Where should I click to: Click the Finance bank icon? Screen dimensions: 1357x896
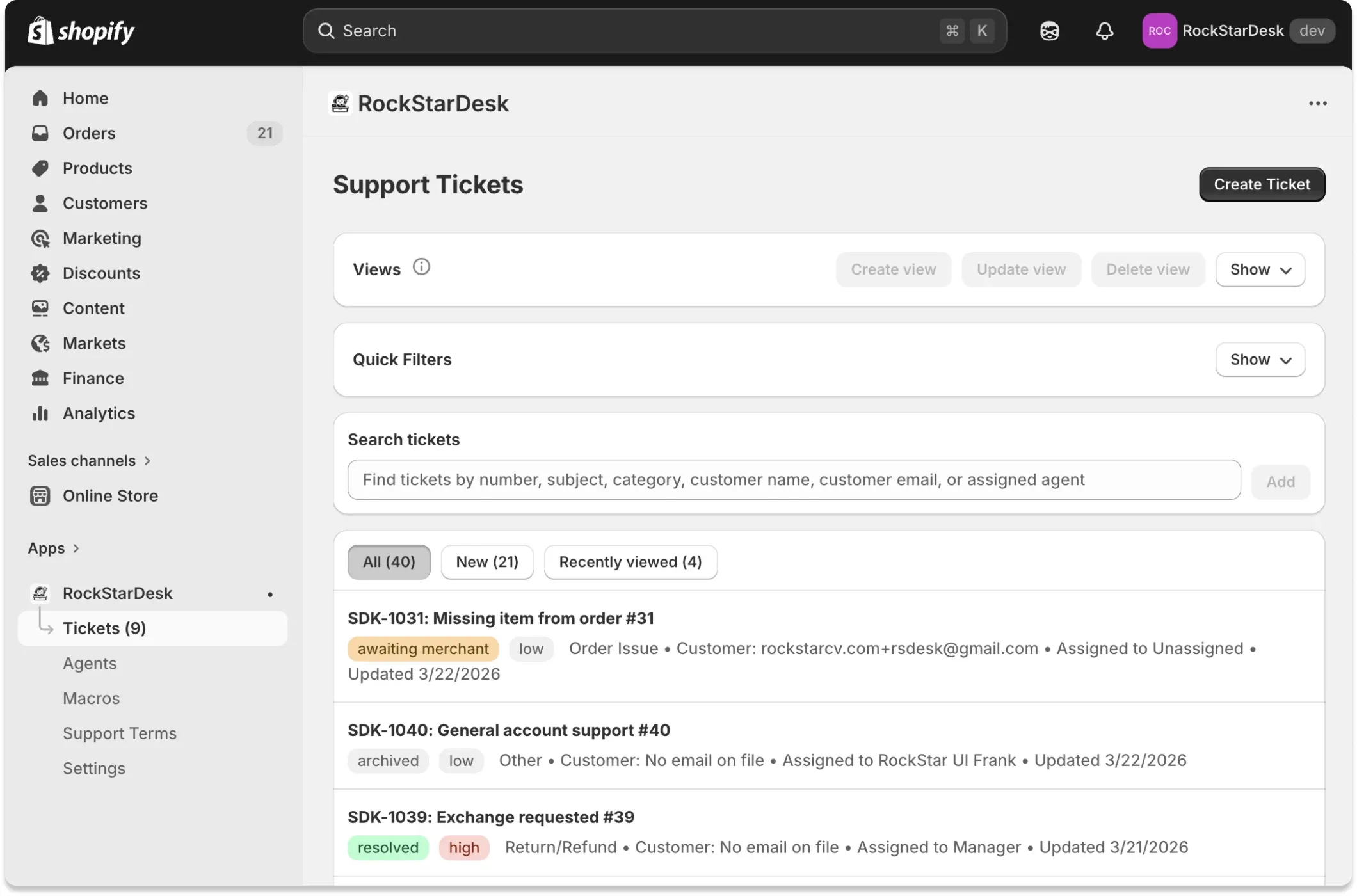pyautogui.click(x=40, y=378)
